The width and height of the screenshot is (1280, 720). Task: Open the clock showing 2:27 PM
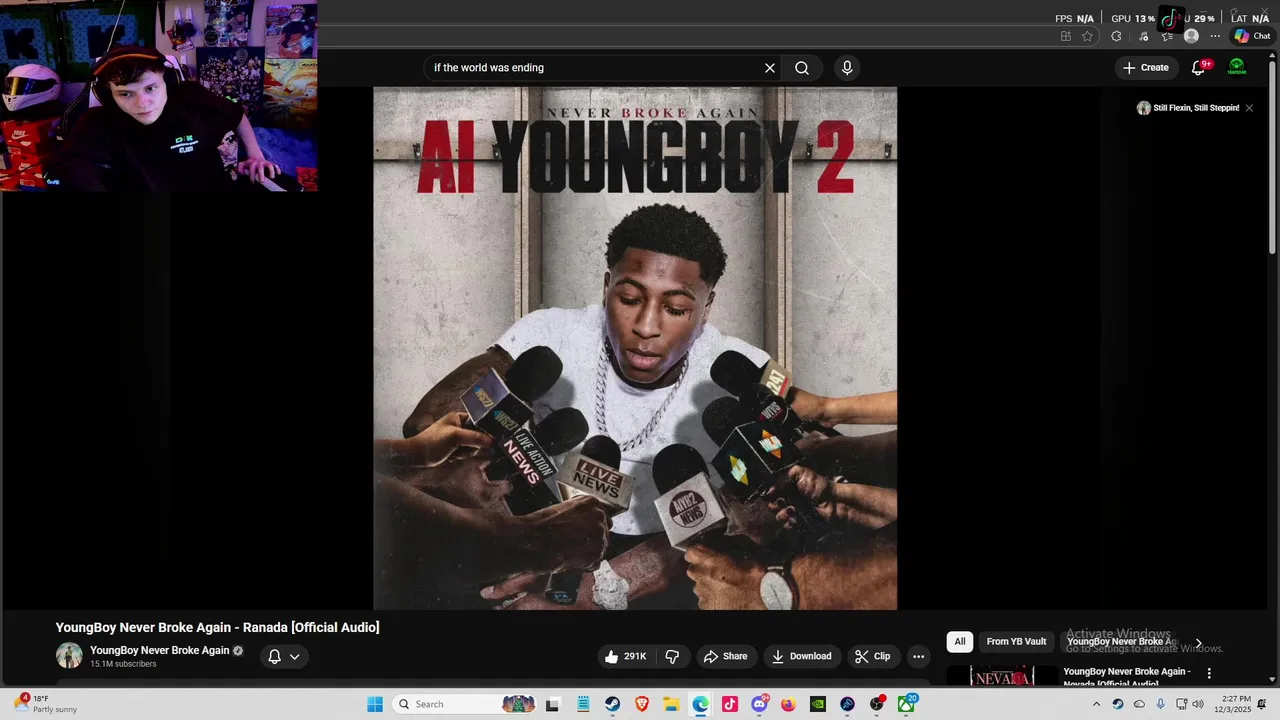(1233, 704)
